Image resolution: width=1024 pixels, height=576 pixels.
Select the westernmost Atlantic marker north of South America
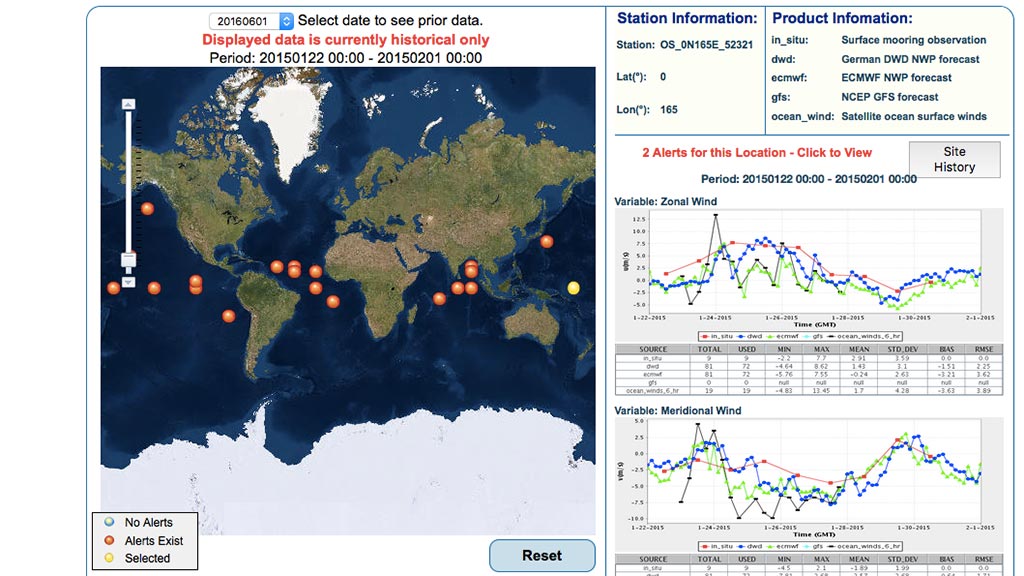[x=277, y=266]
